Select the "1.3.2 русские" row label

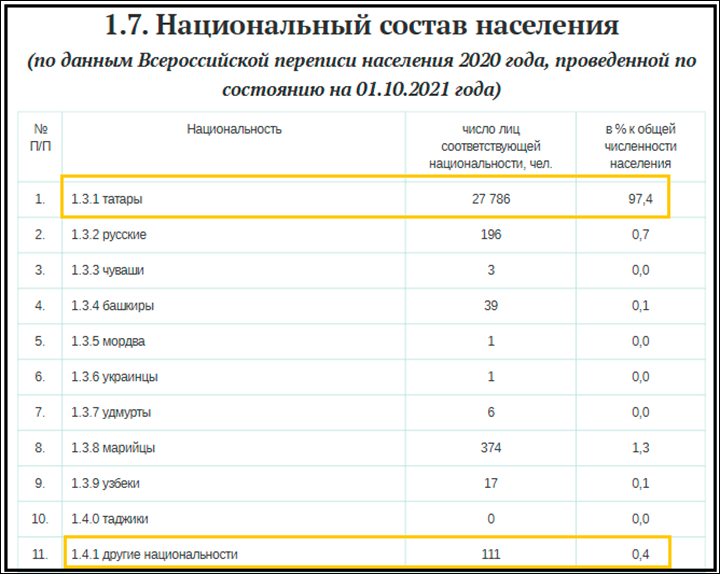click(110, 235)
